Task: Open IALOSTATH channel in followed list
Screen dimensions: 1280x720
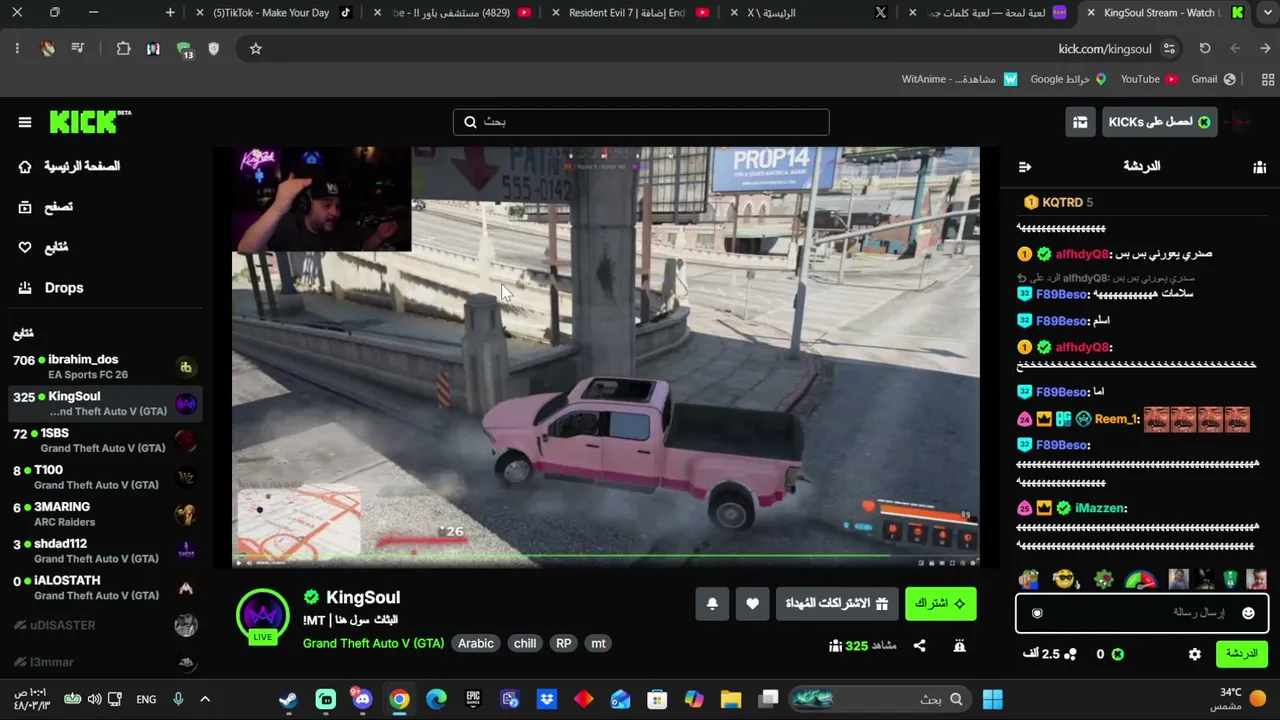Action: pyautogui.click(x=104, y=588)
